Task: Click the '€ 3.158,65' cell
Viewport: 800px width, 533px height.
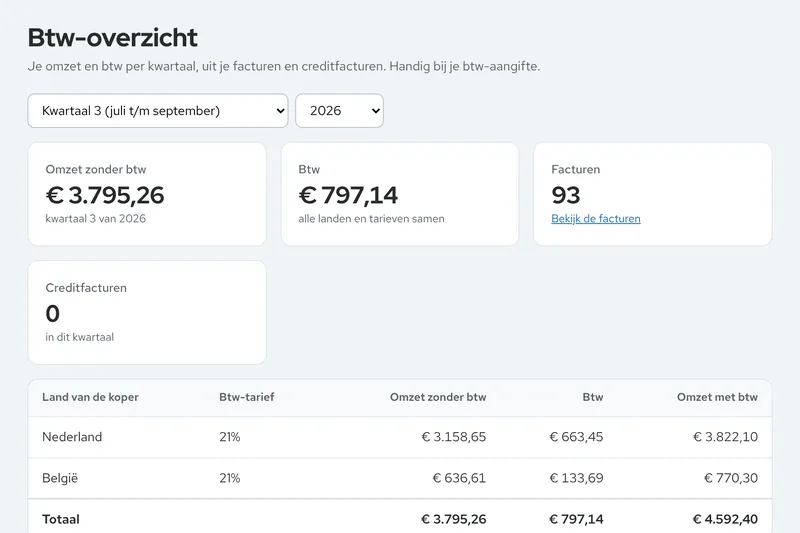Action: [x=454, y=437]
